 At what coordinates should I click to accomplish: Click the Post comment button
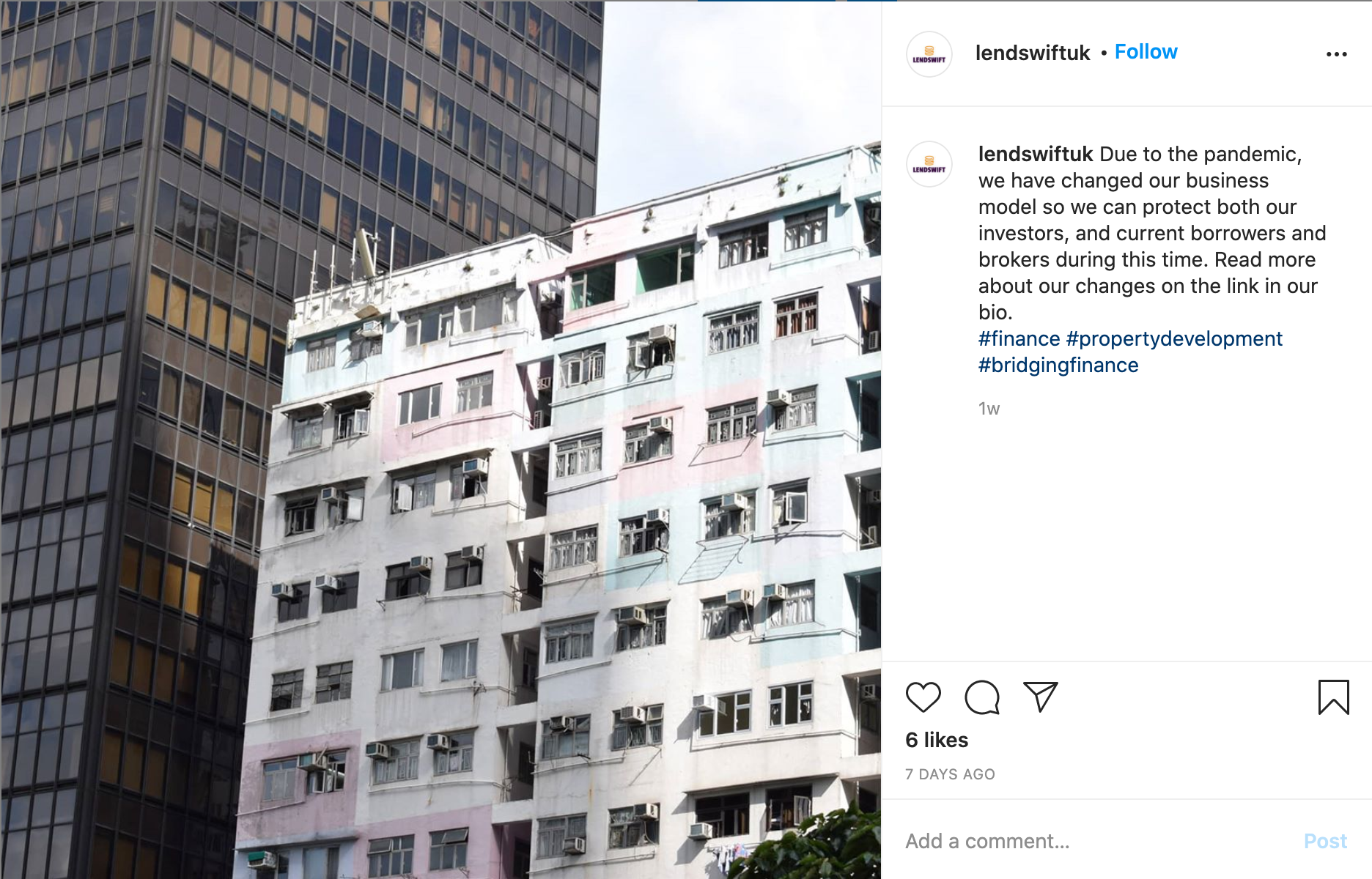click(1325, 841)
